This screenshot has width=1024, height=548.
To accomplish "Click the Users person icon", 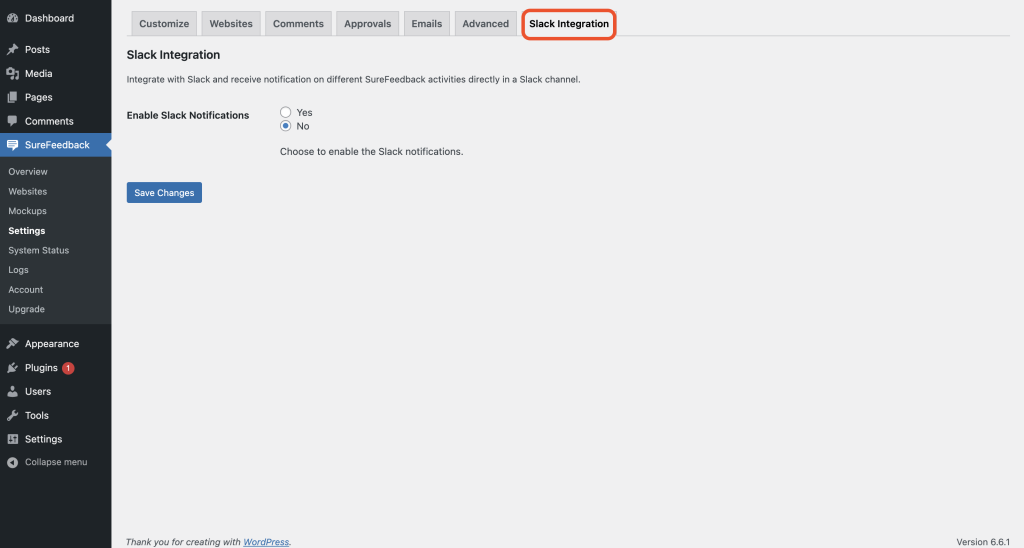I will 12,391.
